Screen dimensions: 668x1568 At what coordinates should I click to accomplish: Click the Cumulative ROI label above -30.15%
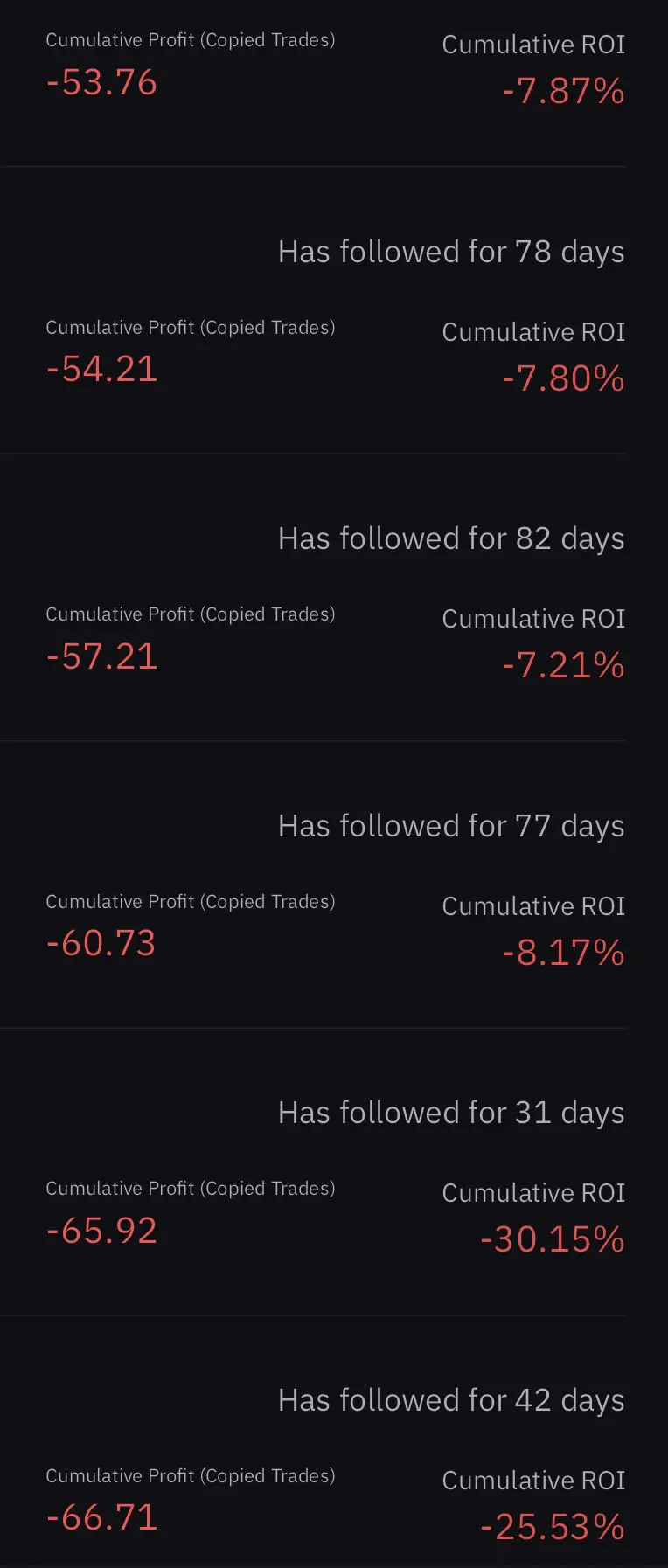point(533,1193)
